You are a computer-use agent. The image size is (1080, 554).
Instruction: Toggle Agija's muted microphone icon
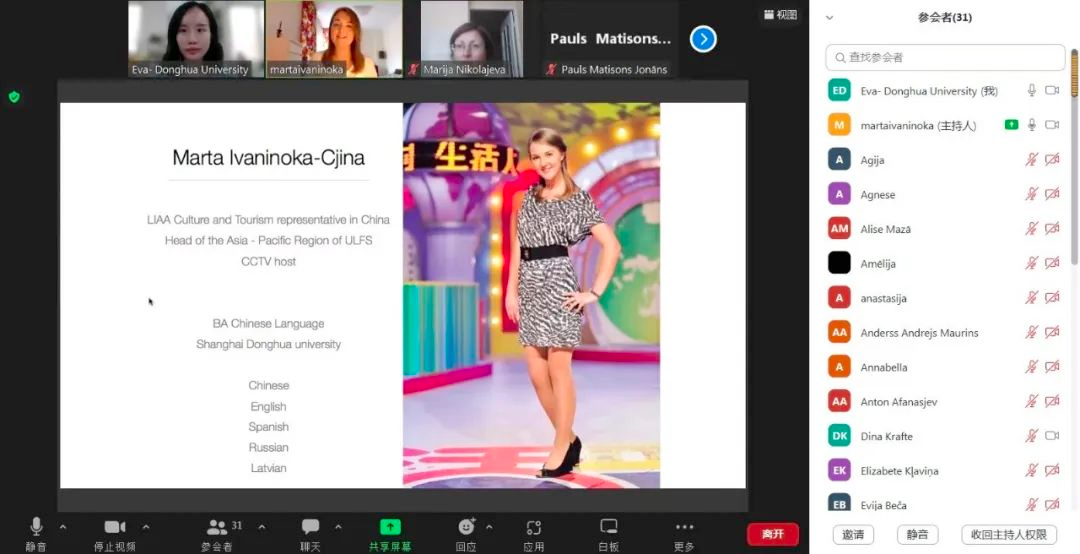click(1032, 159)
